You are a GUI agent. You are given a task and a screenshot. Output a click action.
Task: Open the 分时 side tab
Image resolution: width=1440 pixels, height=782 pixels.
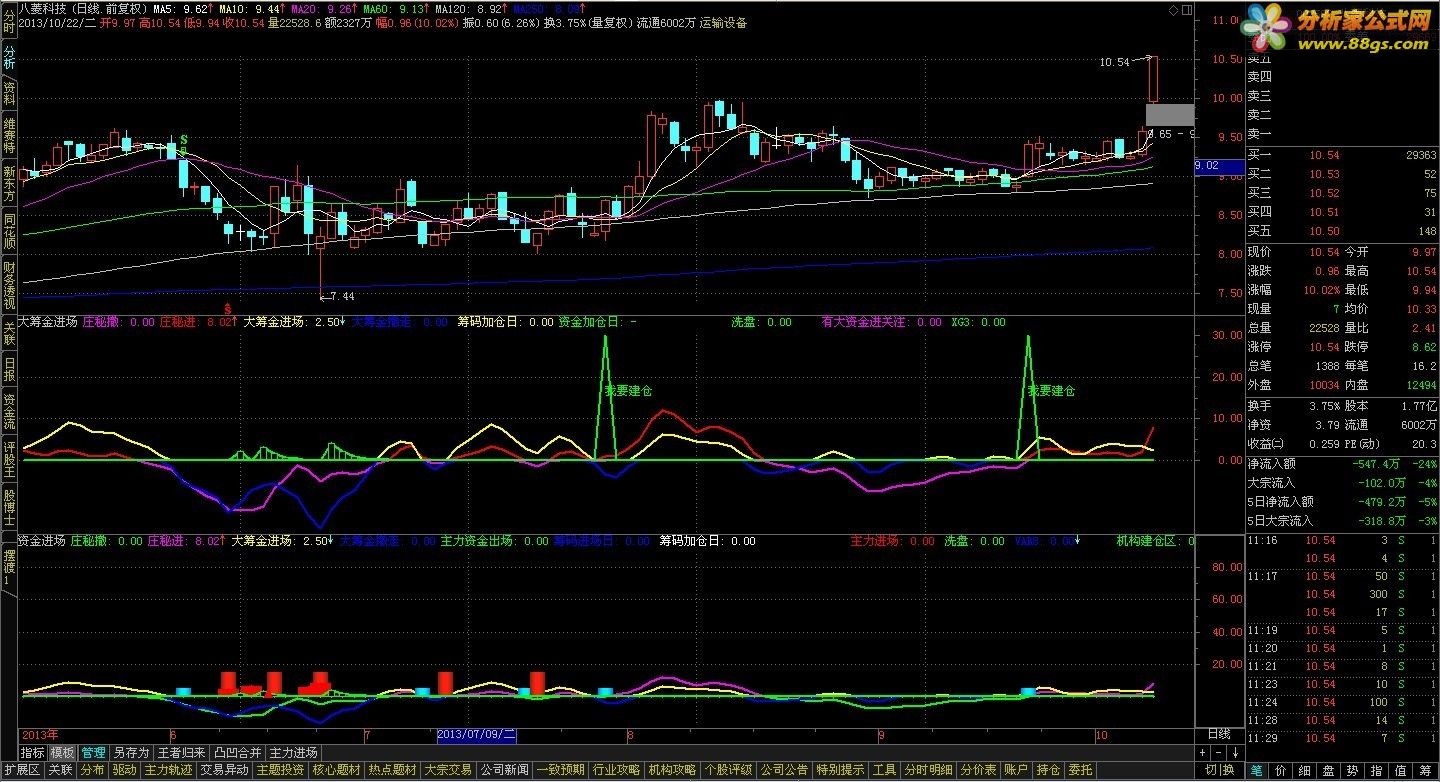click(x=9, y=22)
